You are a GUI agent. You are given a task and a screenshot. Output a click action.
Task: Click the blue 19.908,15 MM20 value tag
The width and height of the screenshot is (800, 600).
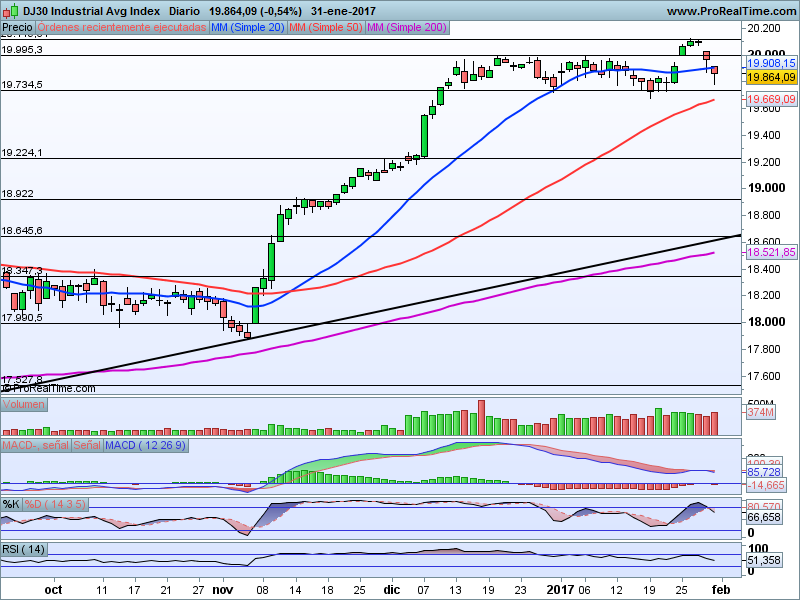click(x=771, y=63)
